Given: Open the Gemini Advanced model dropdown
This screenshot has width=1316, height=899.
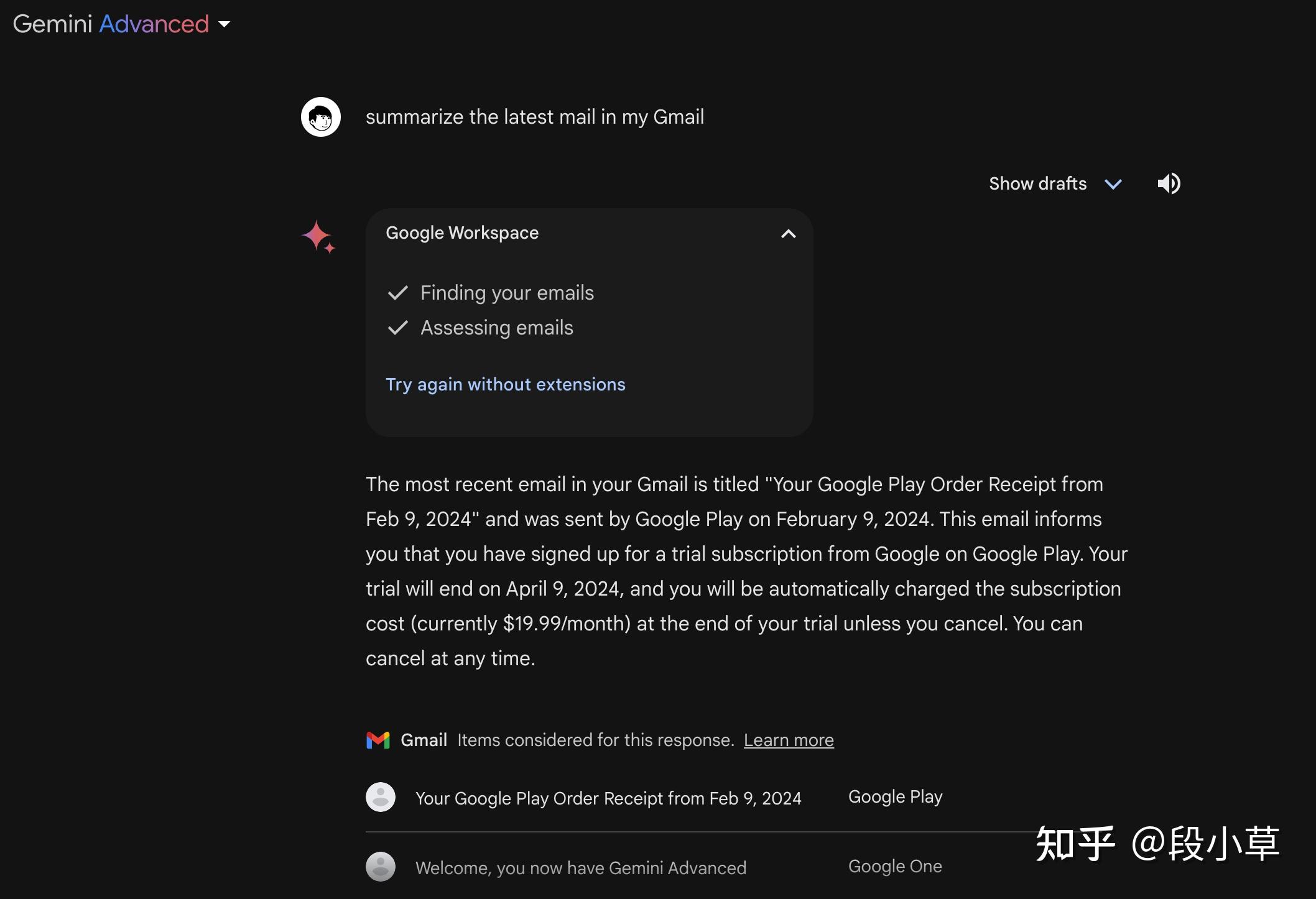Looking at the screenshot, I should pos(224,24).
